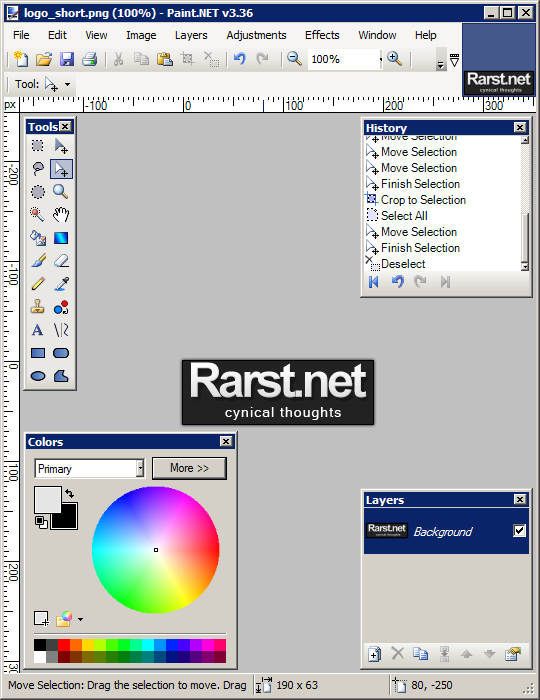The image size is (540, 700).
Task: Click the Zoom Out magnifier icon
Action: (294, 59)
